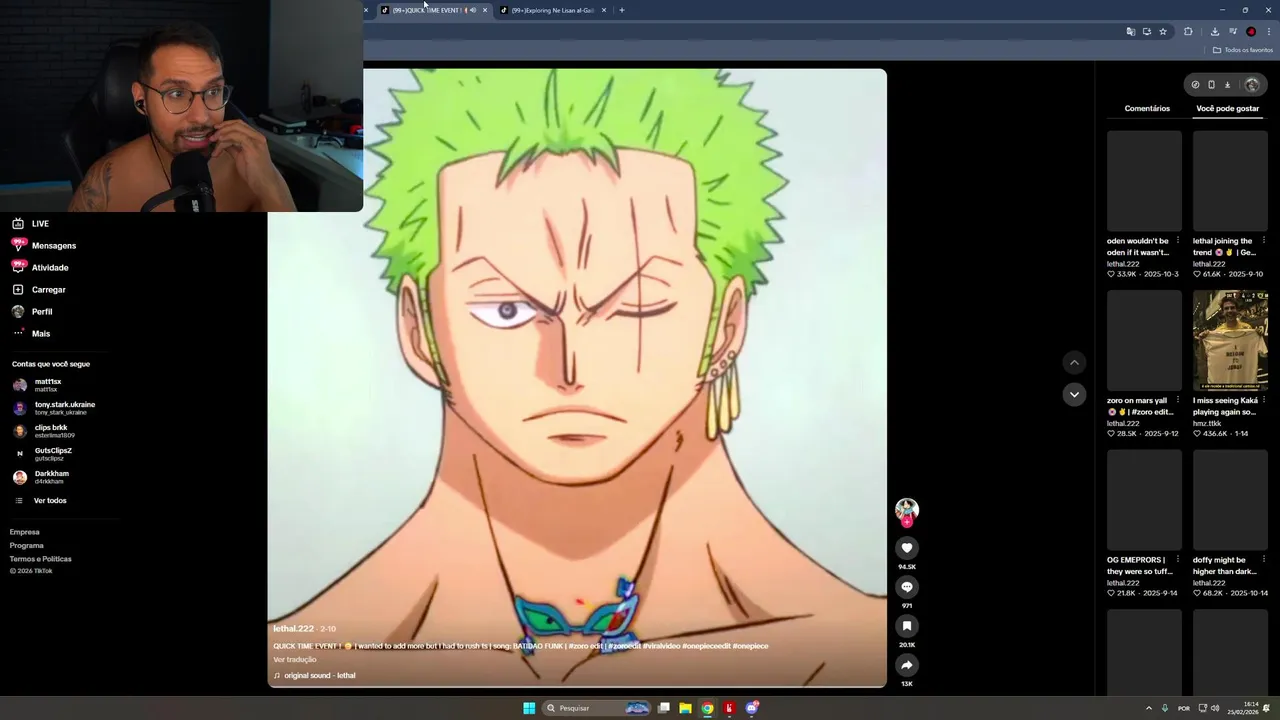Share the video using the arrow icon
Viewport: 1280px width, 720px height.
(907, 665)
